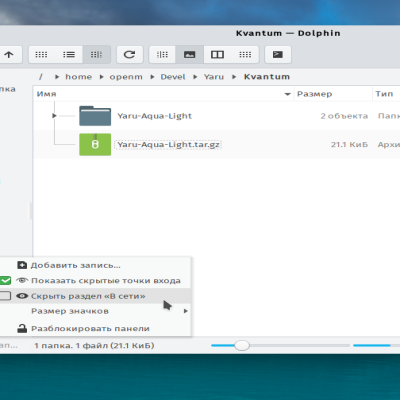400x400 pixels.
Task: Expand the Yaru-Aqua-Light folder tree arrow
Action: tap(54, 116)
